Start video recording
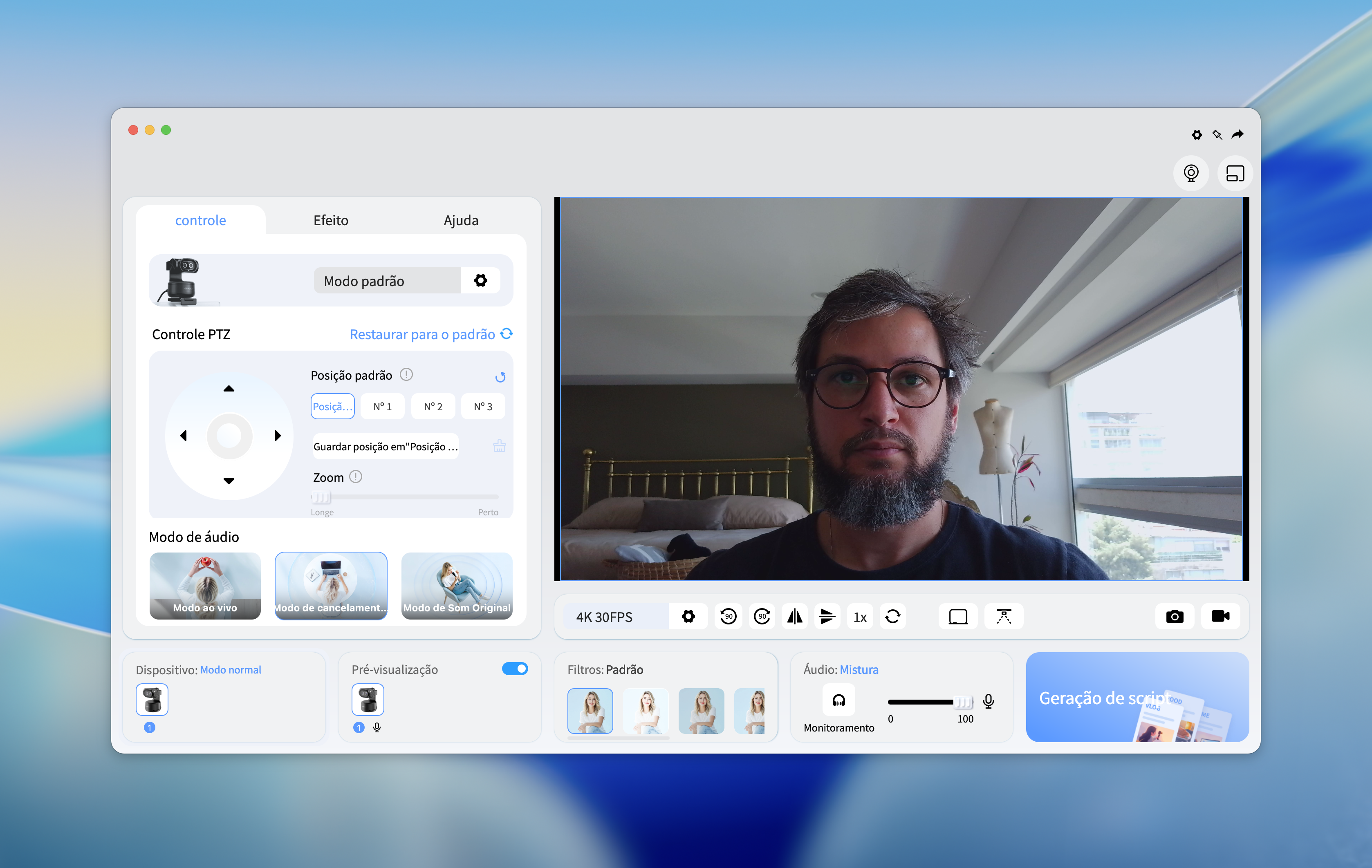Image resolution: width=1372 pixels, height=868 pixels. pos(1220,616)
